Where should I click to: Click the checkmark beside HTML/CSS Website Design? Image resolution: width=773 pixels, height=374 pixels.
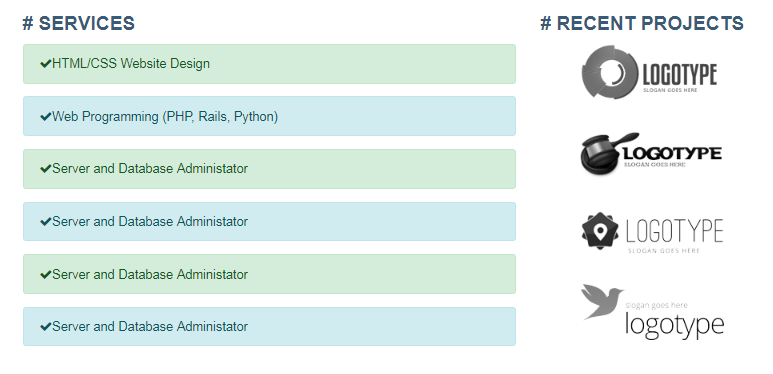(x=45, y=64)
